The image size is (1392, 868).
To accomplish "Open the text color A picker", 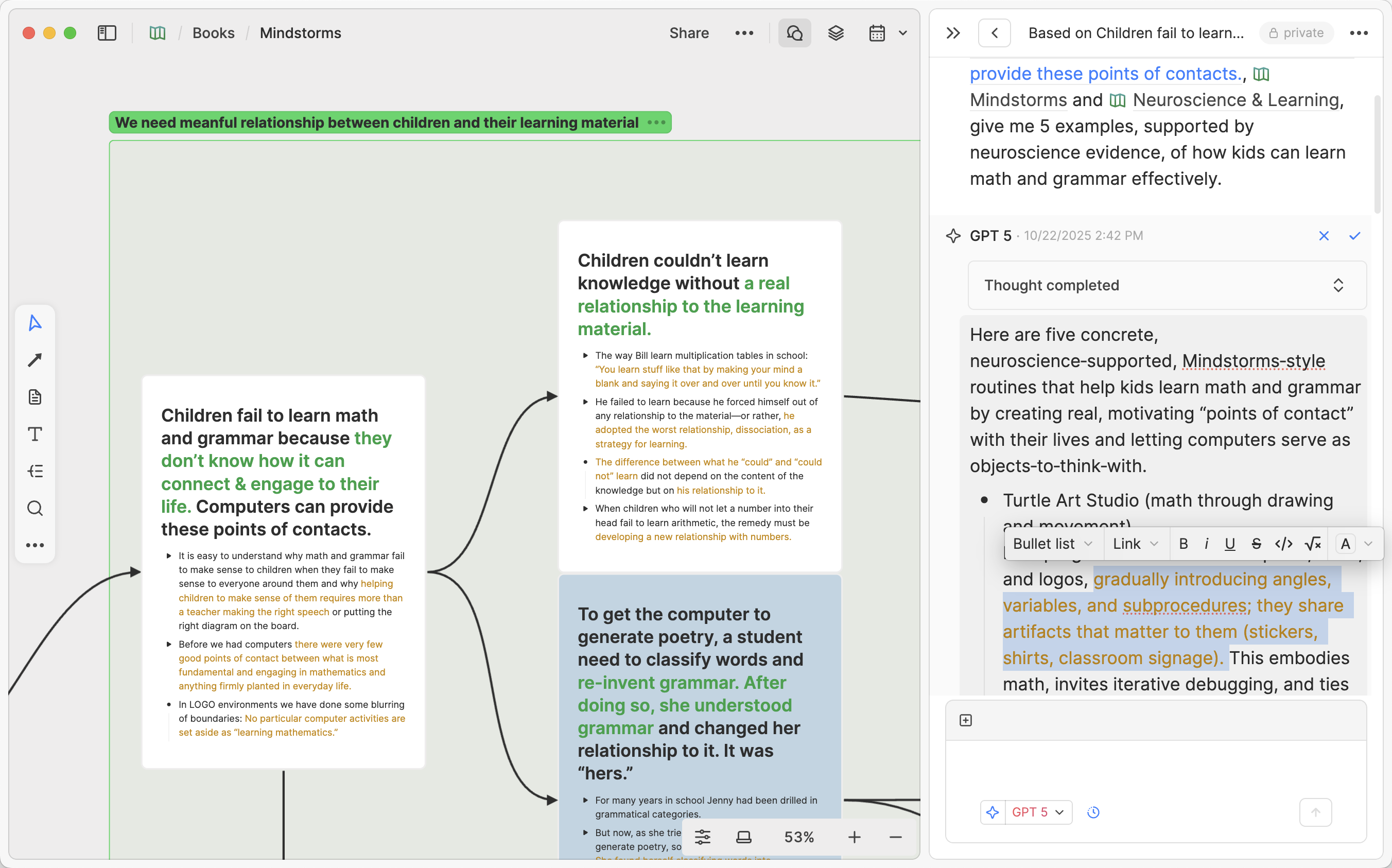I will (1346, 544).
